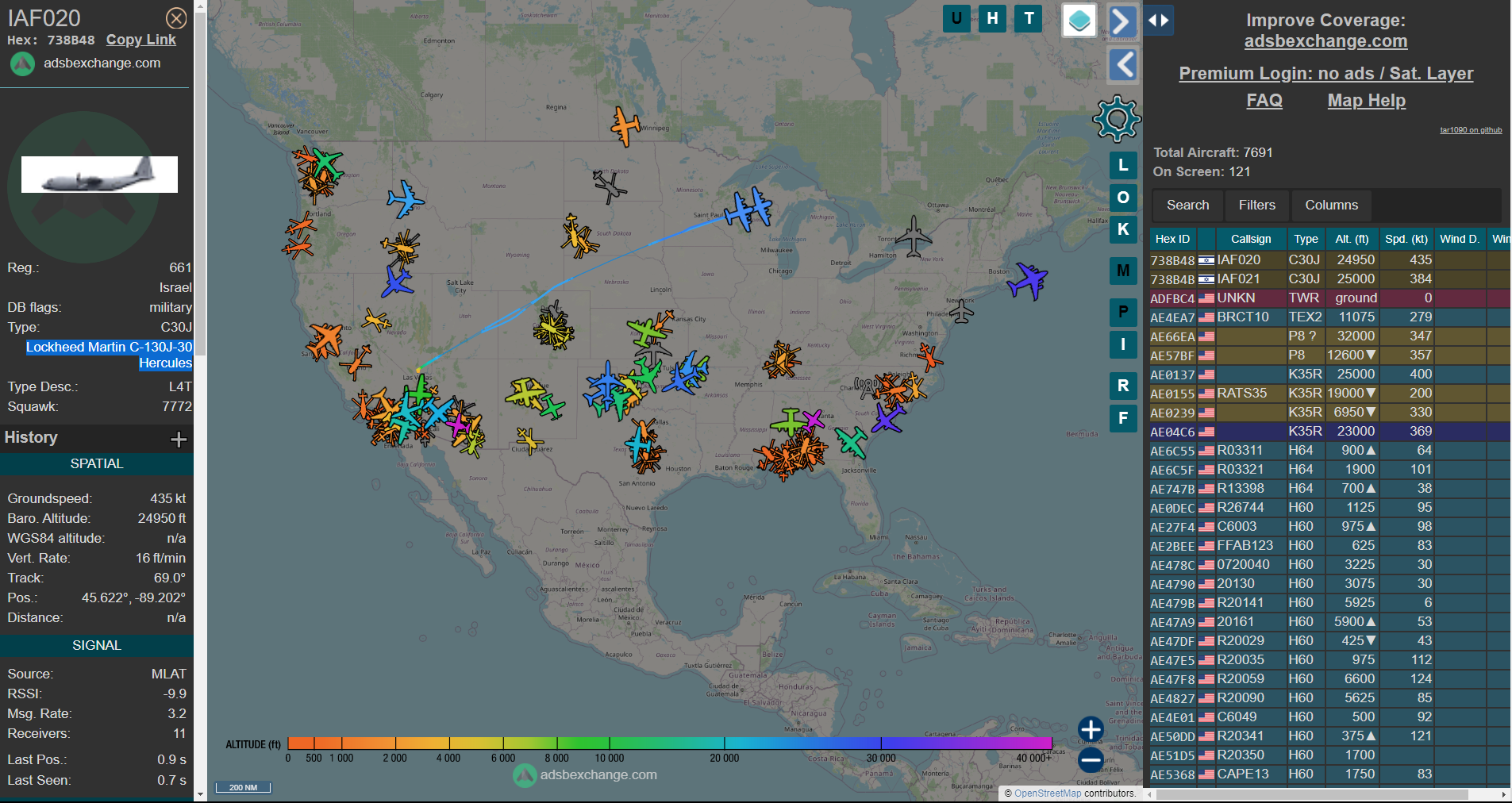Click the outlined aircraft near New York
This screenshot has height=803, width=1512.
click(x=961, y=311)
